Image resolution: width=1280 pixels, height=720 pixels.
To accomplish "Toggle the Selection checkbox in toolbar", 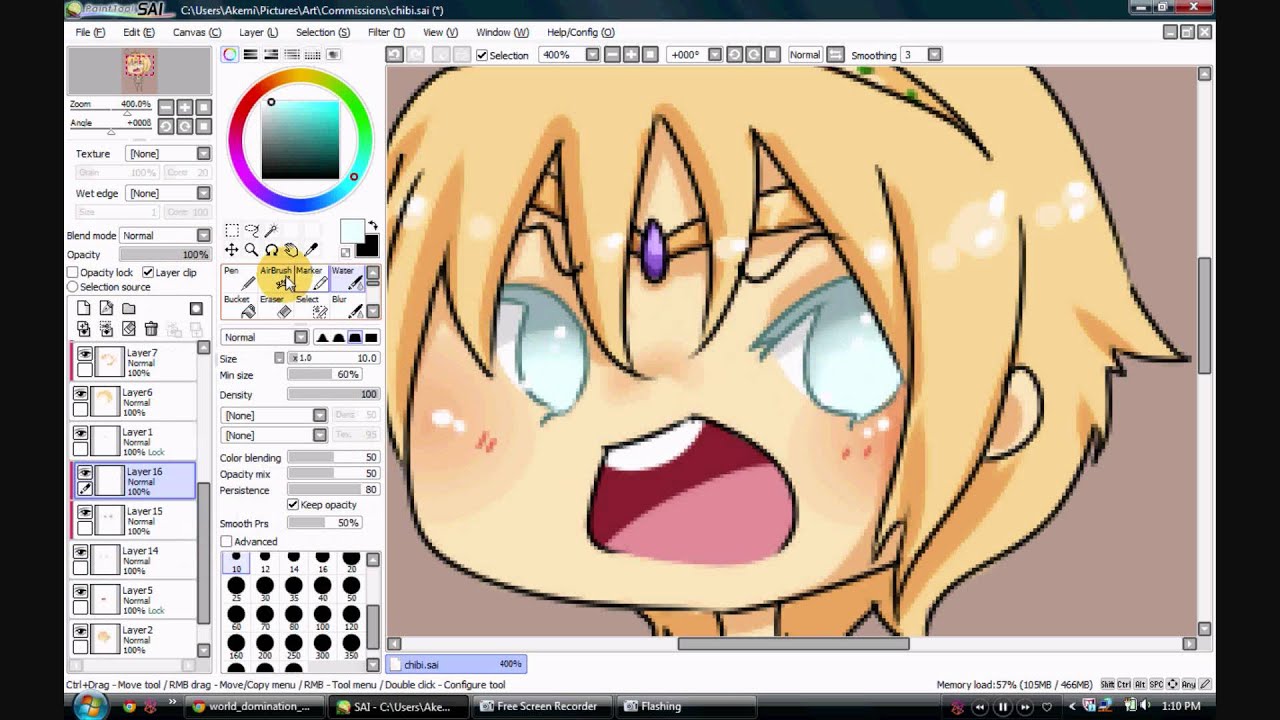I will 482,55.
